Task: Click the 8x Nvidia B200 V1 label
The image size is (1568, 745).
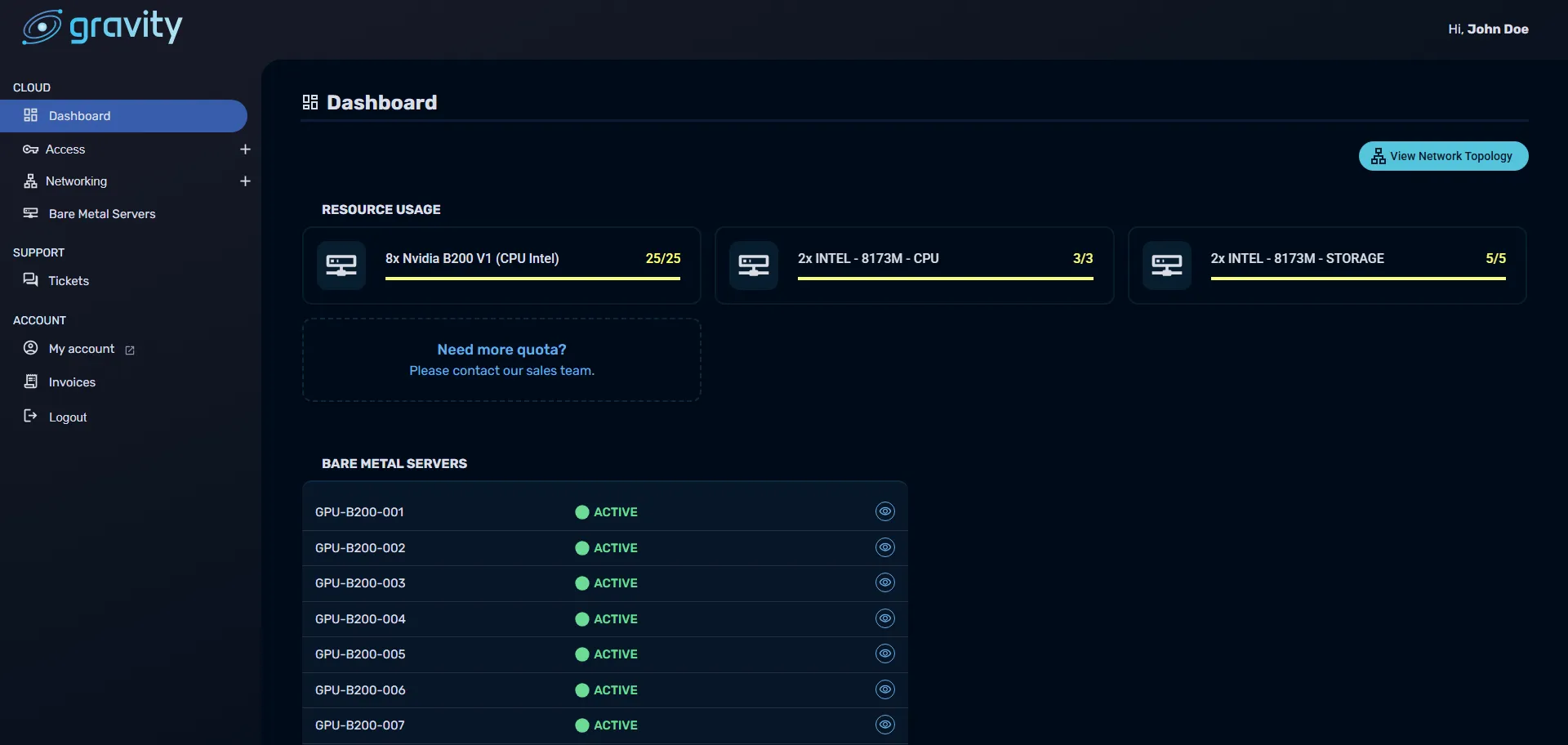Action: pos(472,259)
